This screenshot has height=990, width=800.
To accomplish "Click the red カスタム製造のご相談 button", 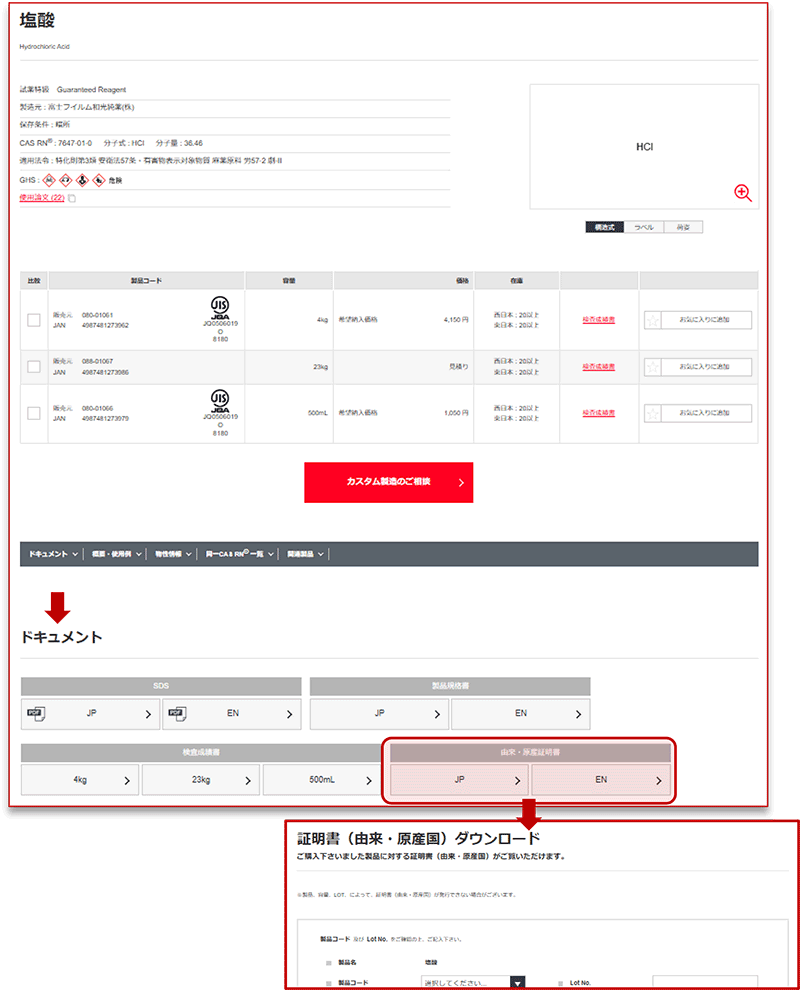I will click(x=388, y=482).
